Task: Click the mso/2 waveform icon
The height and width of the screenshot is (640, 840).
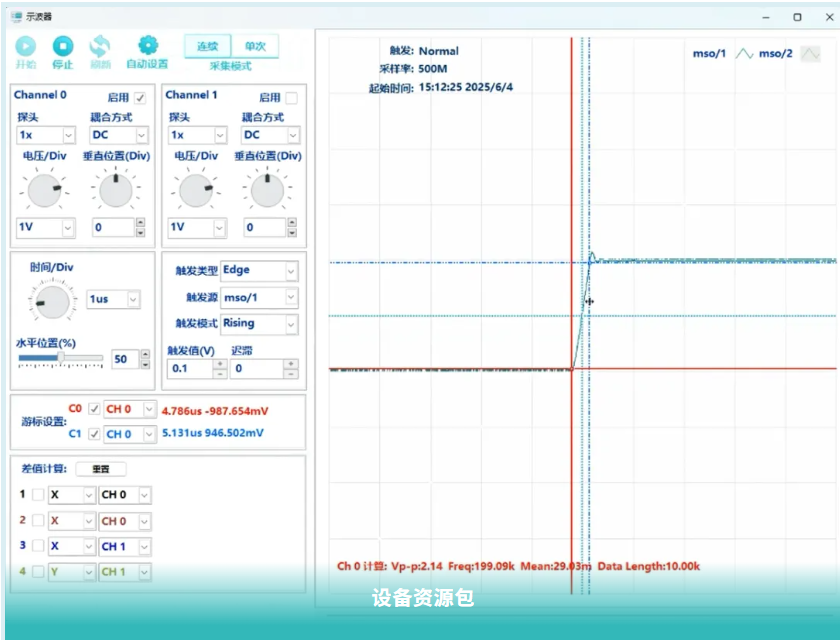Action: click(809, 54)
